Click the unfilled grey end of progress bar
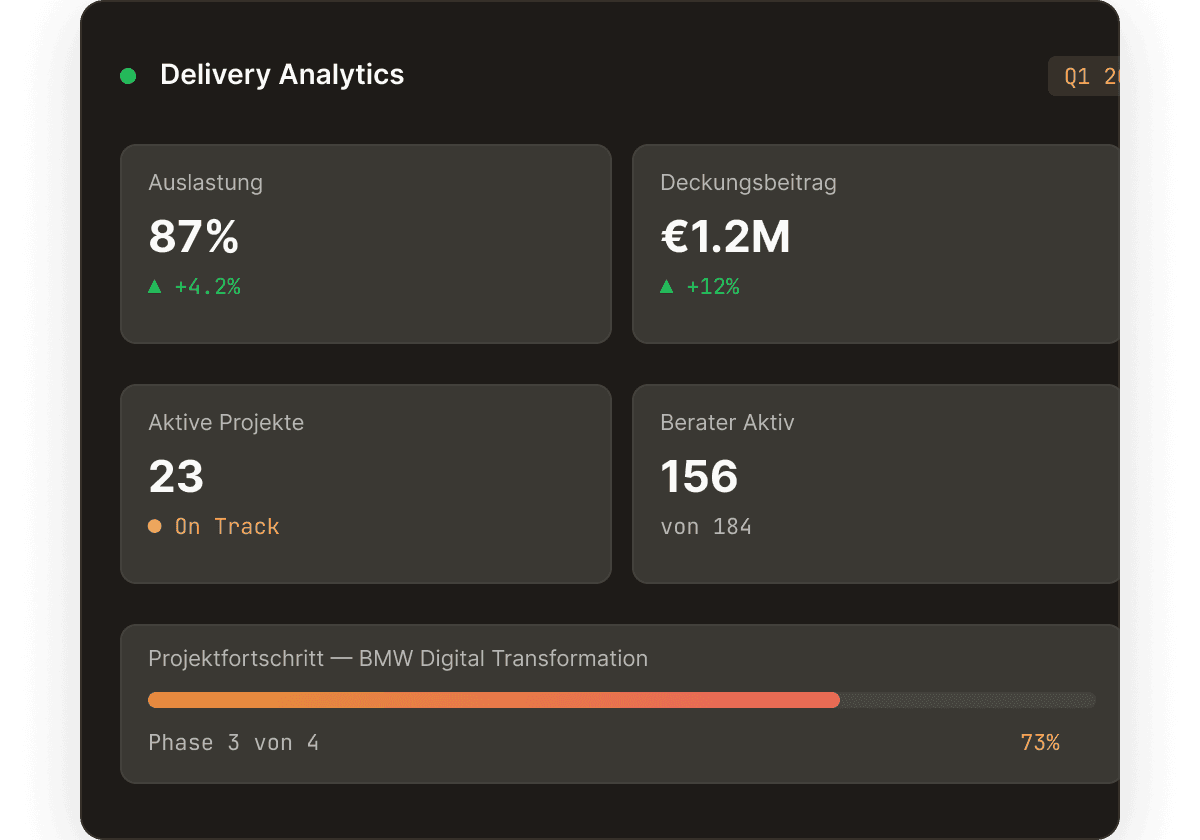The height and width of the screenshot is (840, 1200). (967, 700)
